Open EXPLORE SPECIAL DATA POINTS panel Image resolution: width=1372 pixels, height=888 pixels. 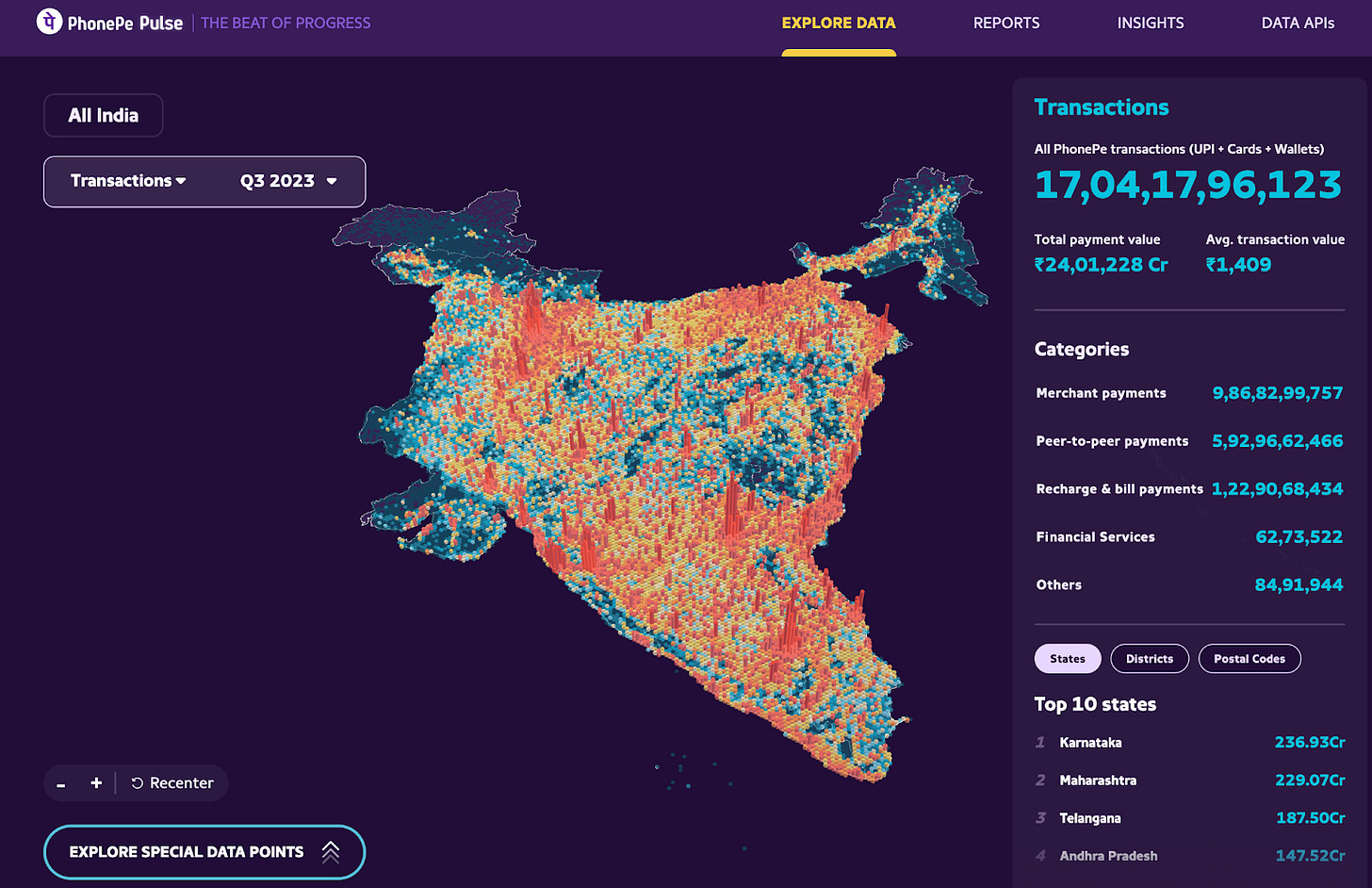click(x=204, y=852)
